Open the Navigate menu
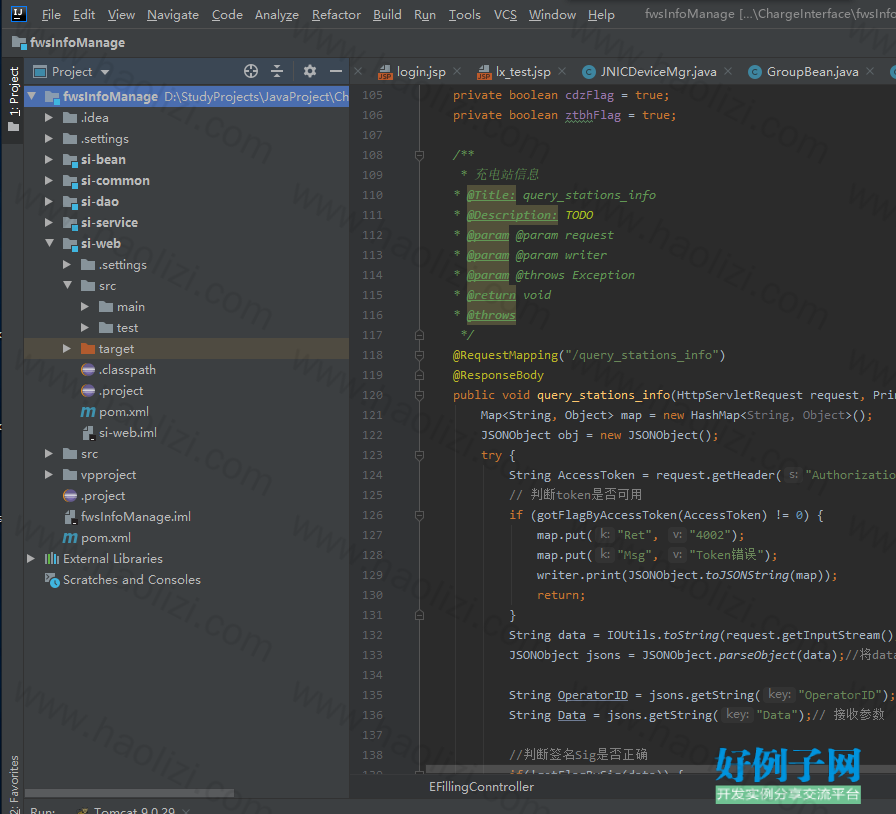This screenshot has height=814, width=896. (173, 14)
